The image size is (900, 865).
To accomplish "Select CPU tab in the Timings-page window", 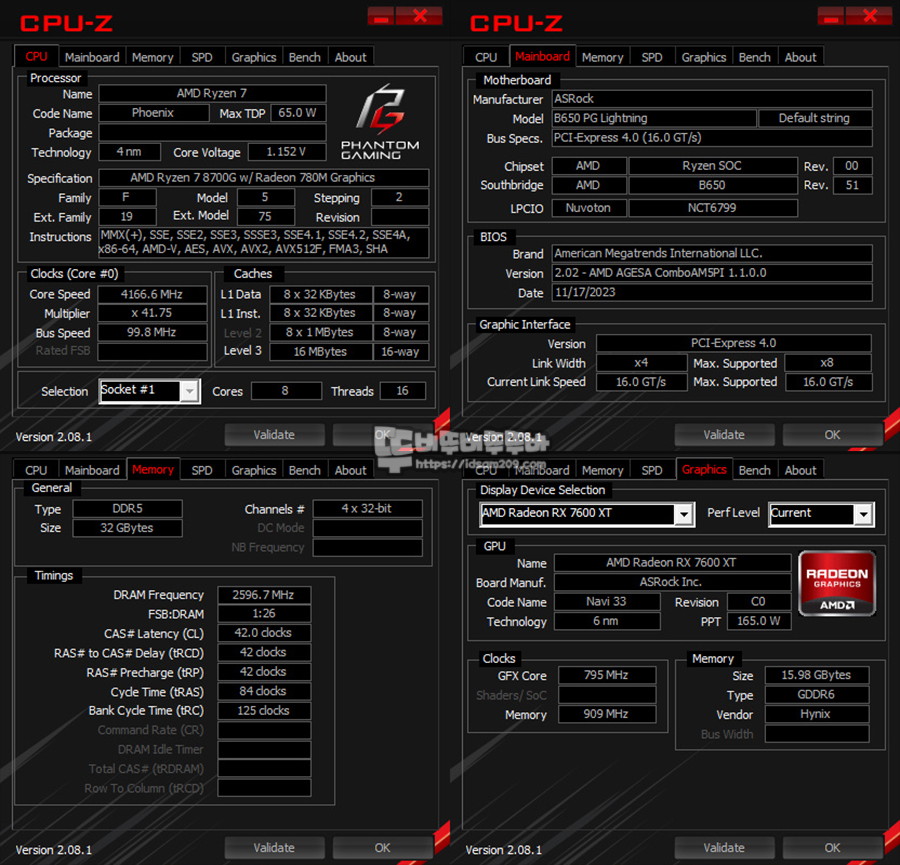I will point(36,470).
